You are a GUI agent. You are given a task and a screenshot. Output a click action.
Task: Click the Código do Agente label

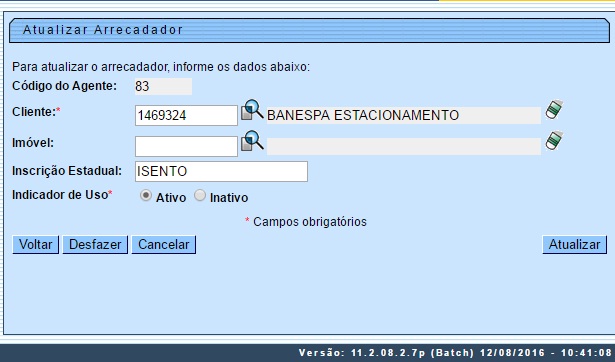64,86
